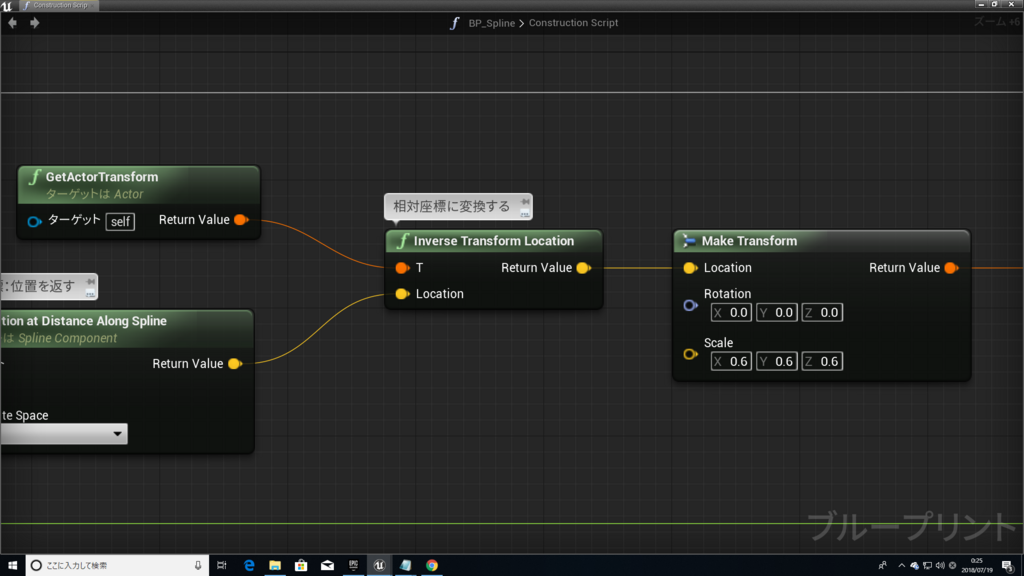Click the T input pin
Screen dimensions: 1024x576
click(x=402, y=268)
